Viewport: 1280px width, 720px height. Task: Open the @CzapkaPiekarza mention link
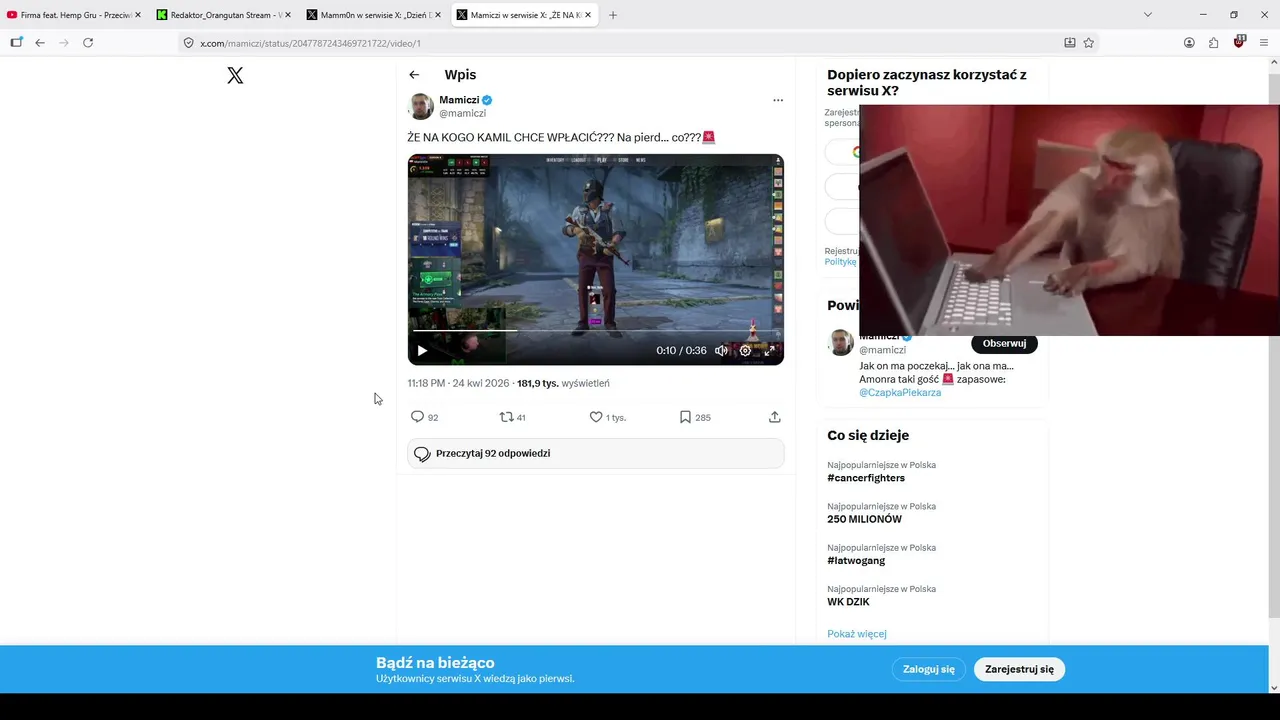pyautogui.click(x=900, y=392)
